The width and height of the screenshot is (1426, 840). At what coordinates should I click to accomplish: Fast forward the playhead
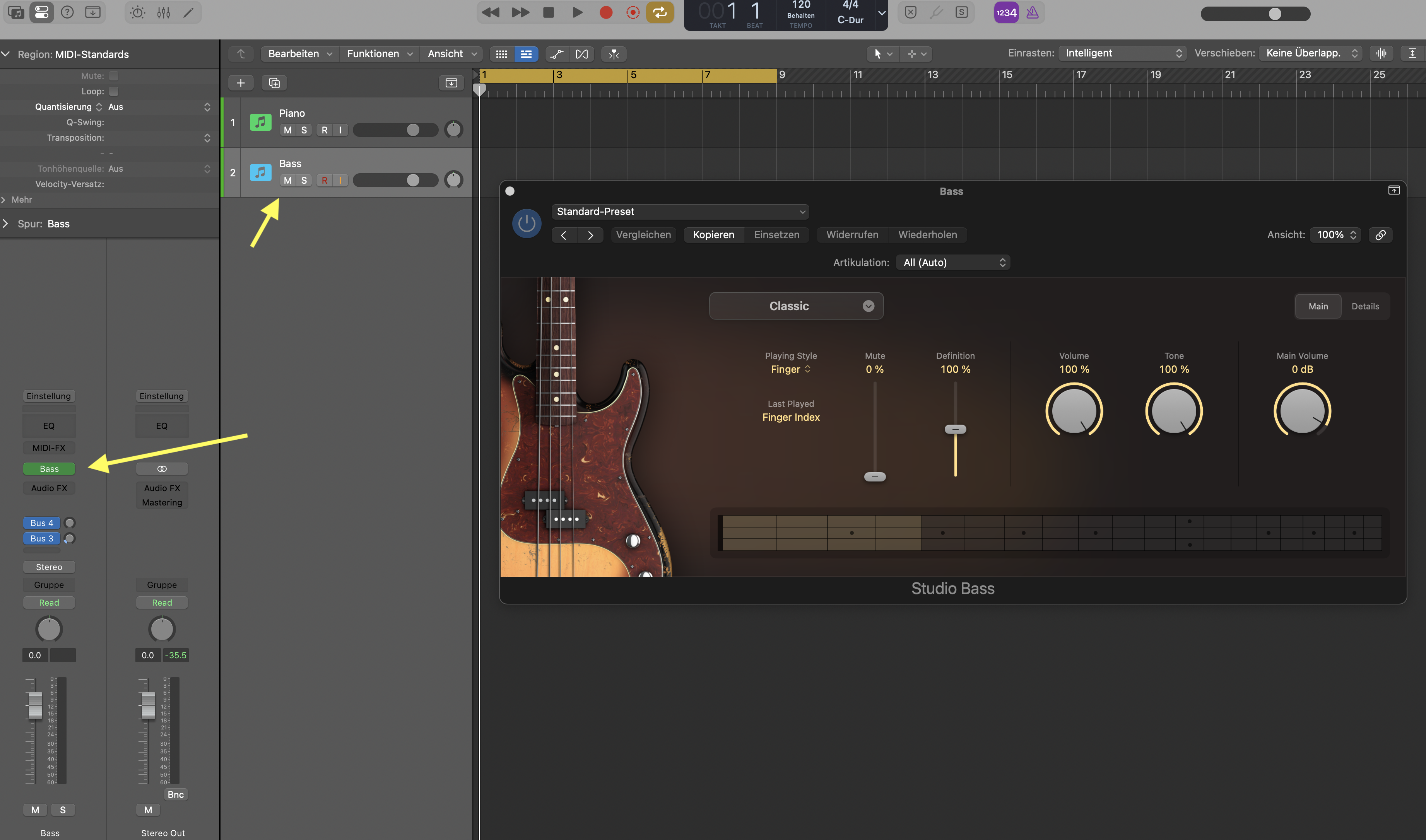(x=520, y=12)
